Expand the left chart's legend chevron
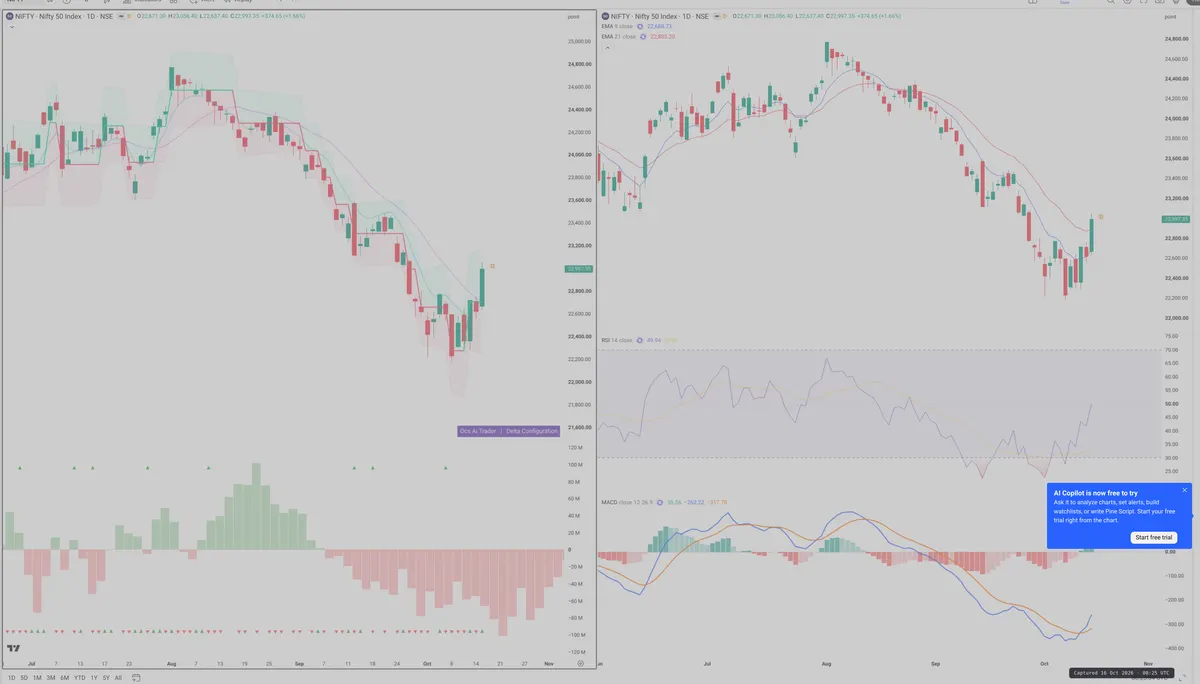 (12, 27)
